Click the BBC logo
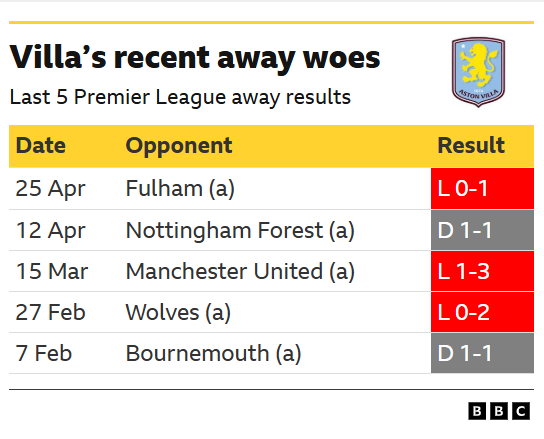The width and height of the screenshot is (544, 439). [499, 411]
